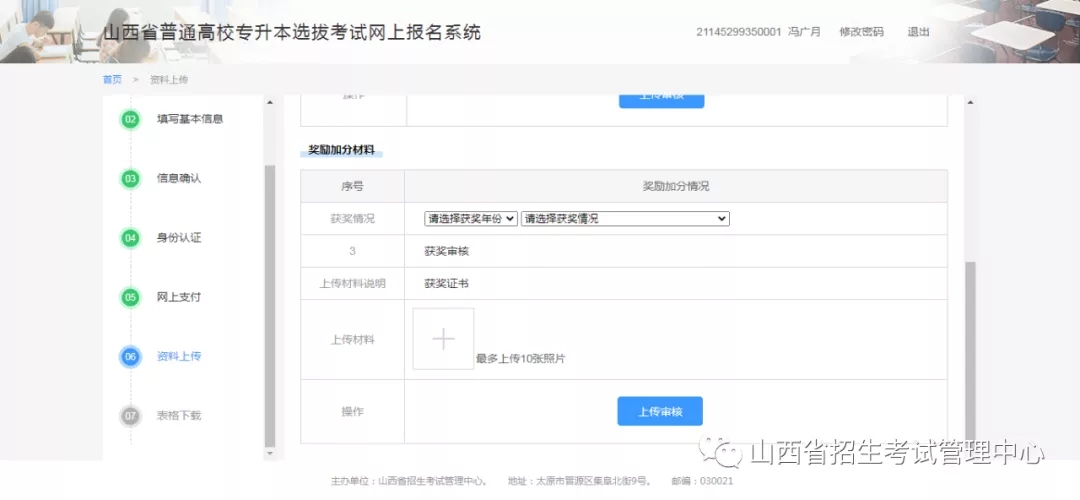Open the 请选择获奖年份 dropdown
The image size is (1080, 500).
click(470, 218)
